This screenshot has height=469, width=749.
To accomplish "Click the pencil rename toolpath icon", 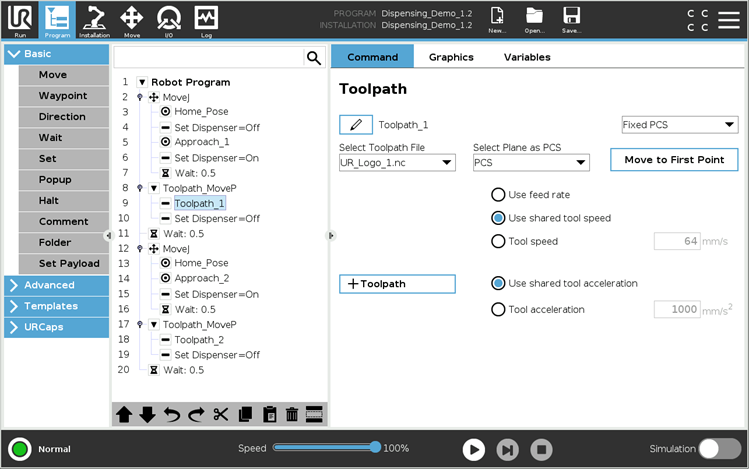I will pos(355,125).
